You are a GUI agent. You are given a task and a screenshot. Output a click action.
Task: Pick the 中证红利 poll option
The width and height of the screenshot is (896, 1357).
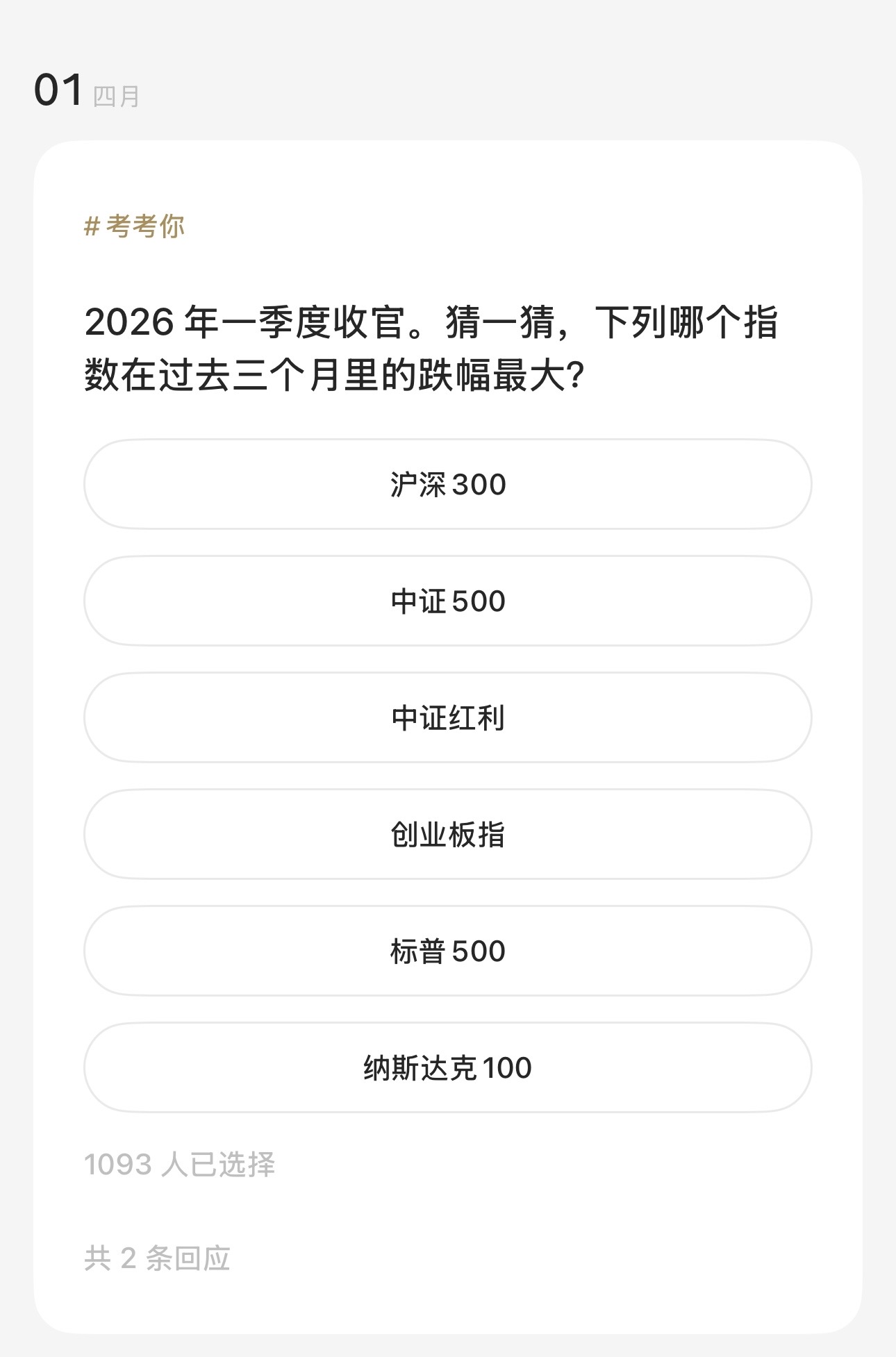point(448,717)
